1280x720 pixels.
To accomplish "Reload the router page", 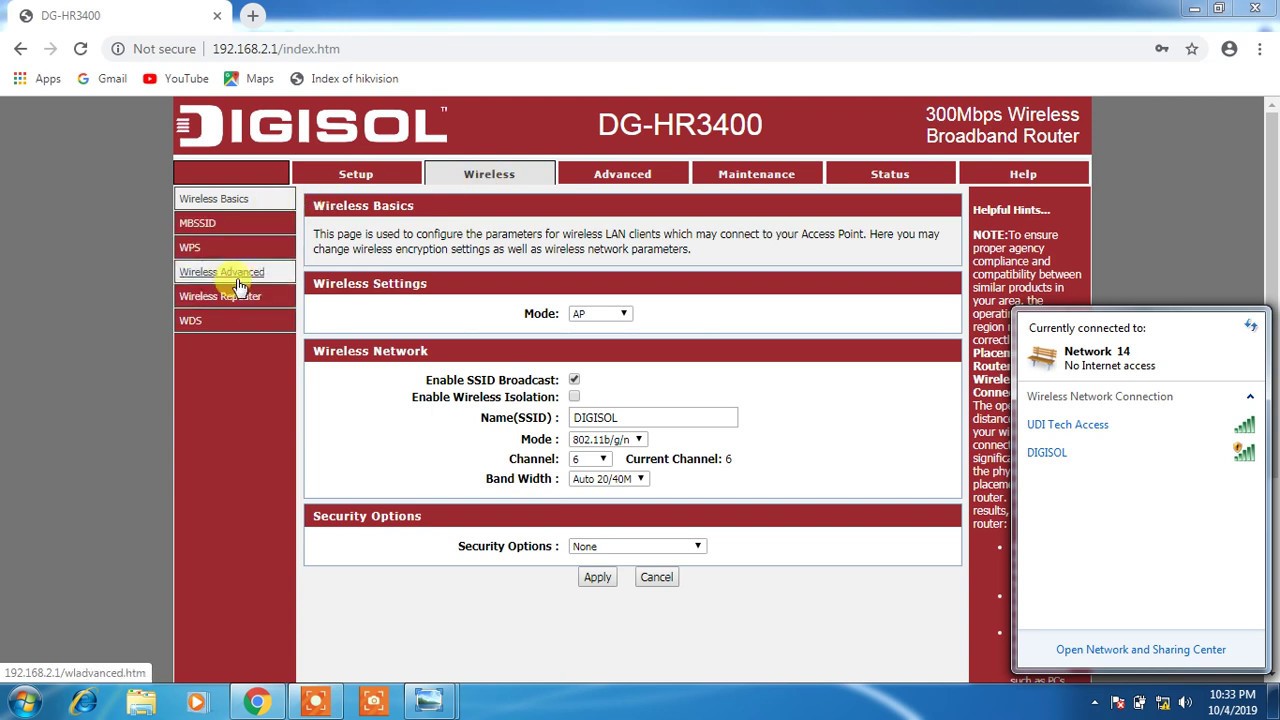I will [x=80, y=48].
